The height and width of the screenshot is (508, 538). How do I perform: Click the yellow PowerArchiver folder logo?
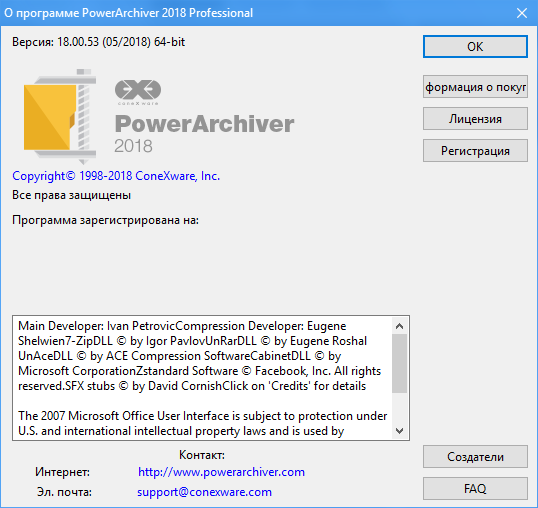(x=60, y=117)
